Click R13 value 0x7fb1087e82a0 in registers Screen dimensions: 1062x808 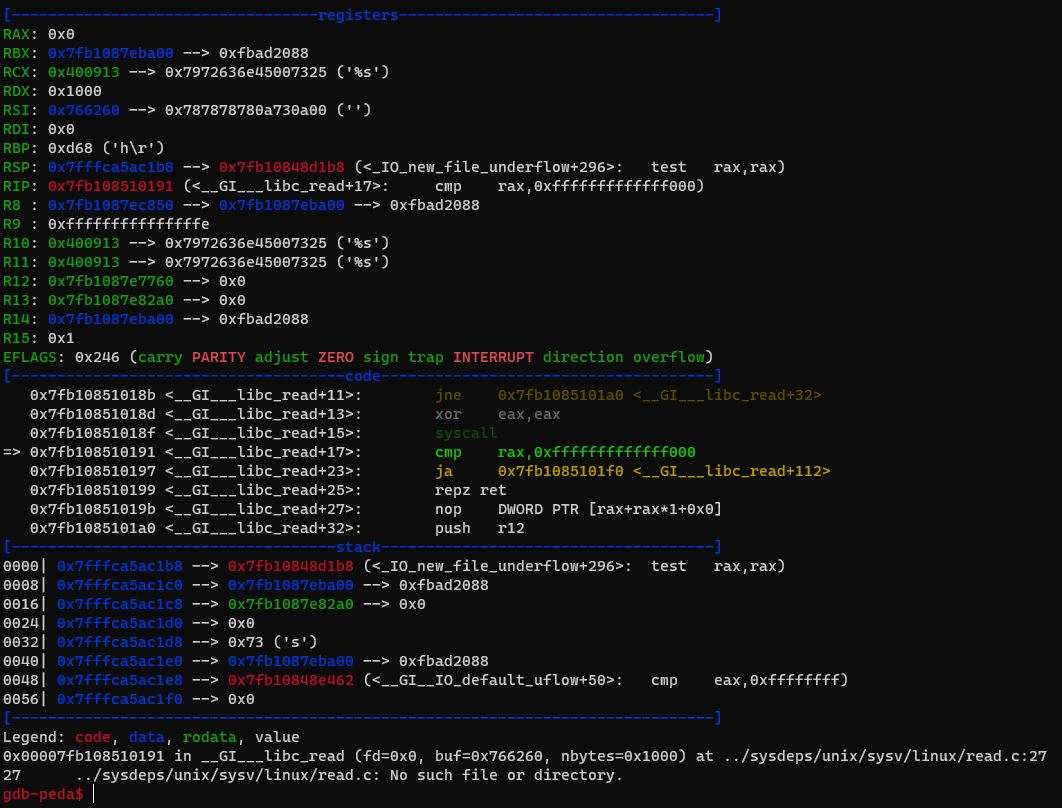pos(110,299)
